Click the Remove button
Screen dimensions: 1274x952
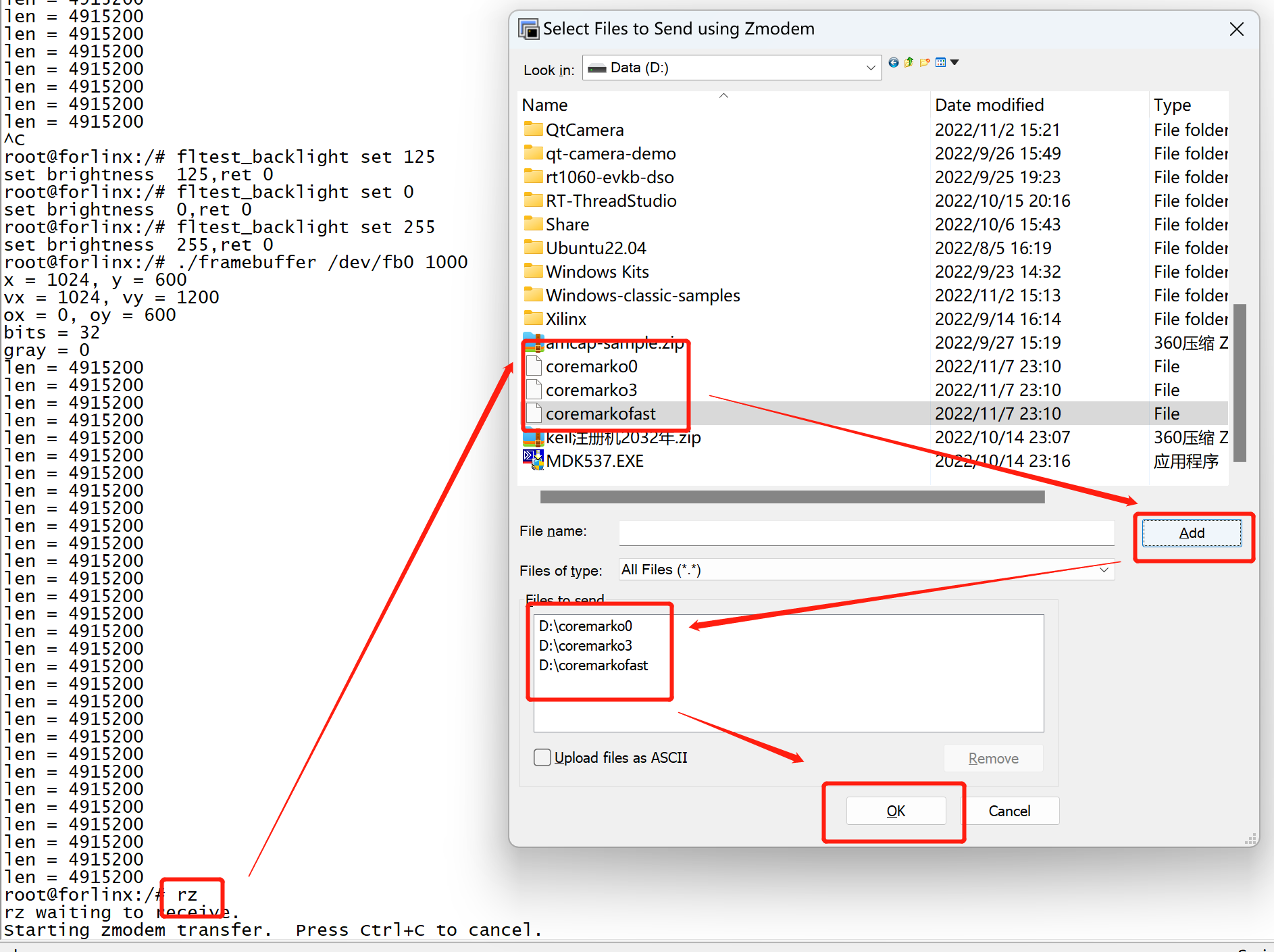pos(994,758)
